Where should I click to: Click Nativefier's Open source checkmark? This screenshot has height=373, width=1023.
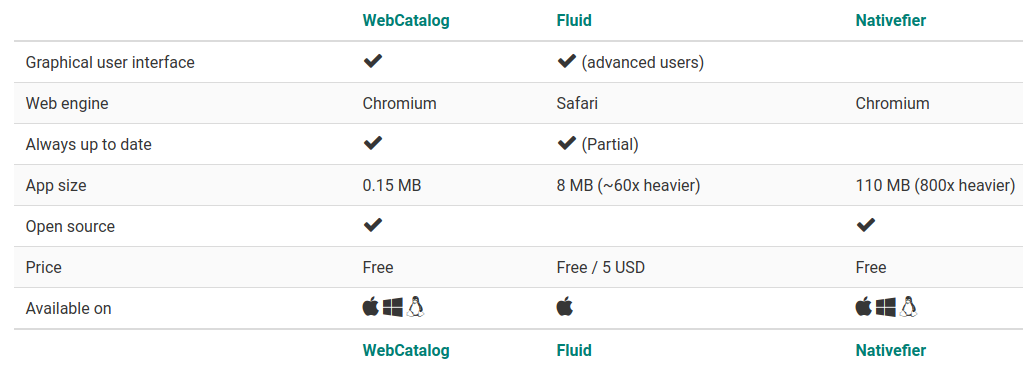[x=866, y=226]
